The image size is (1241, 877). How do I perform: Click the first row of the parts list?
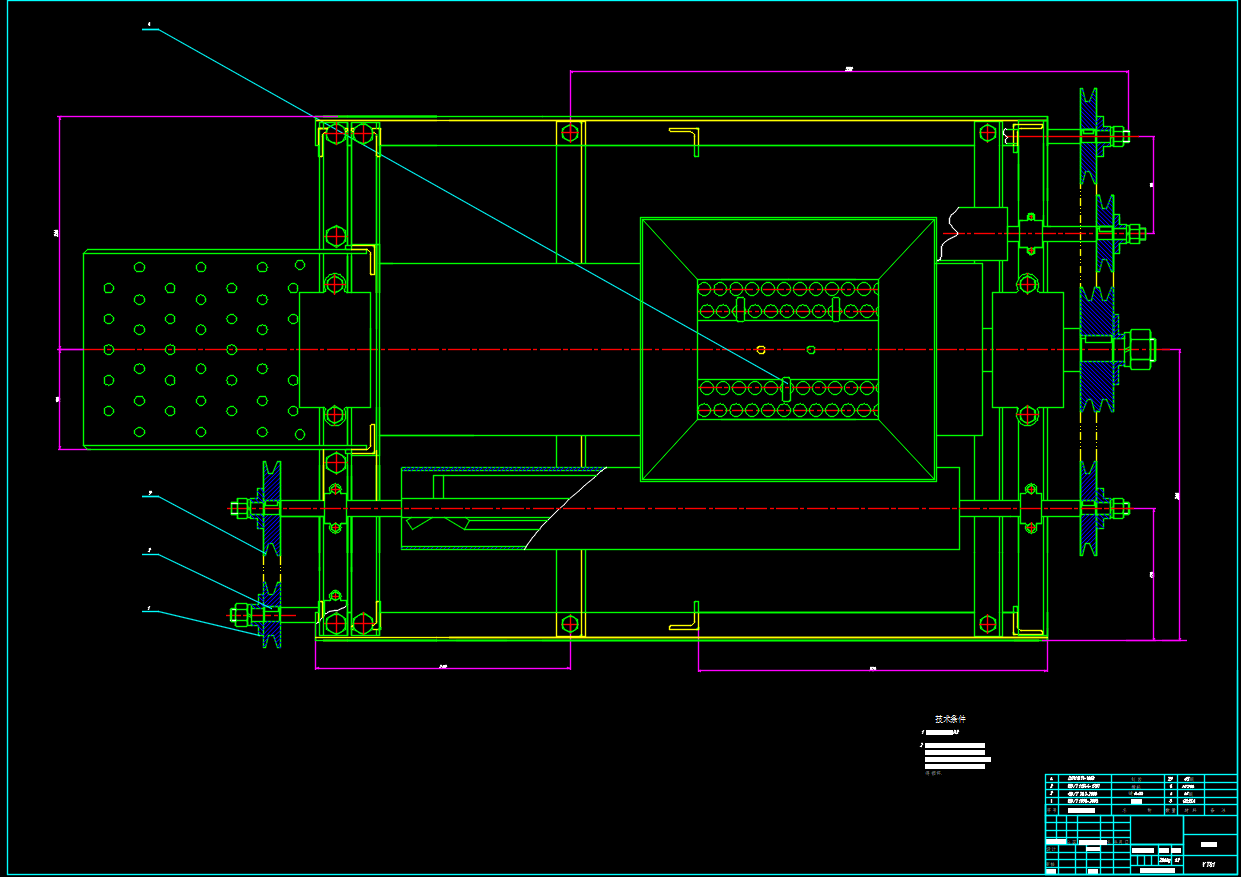click(x=1140, y=778)
